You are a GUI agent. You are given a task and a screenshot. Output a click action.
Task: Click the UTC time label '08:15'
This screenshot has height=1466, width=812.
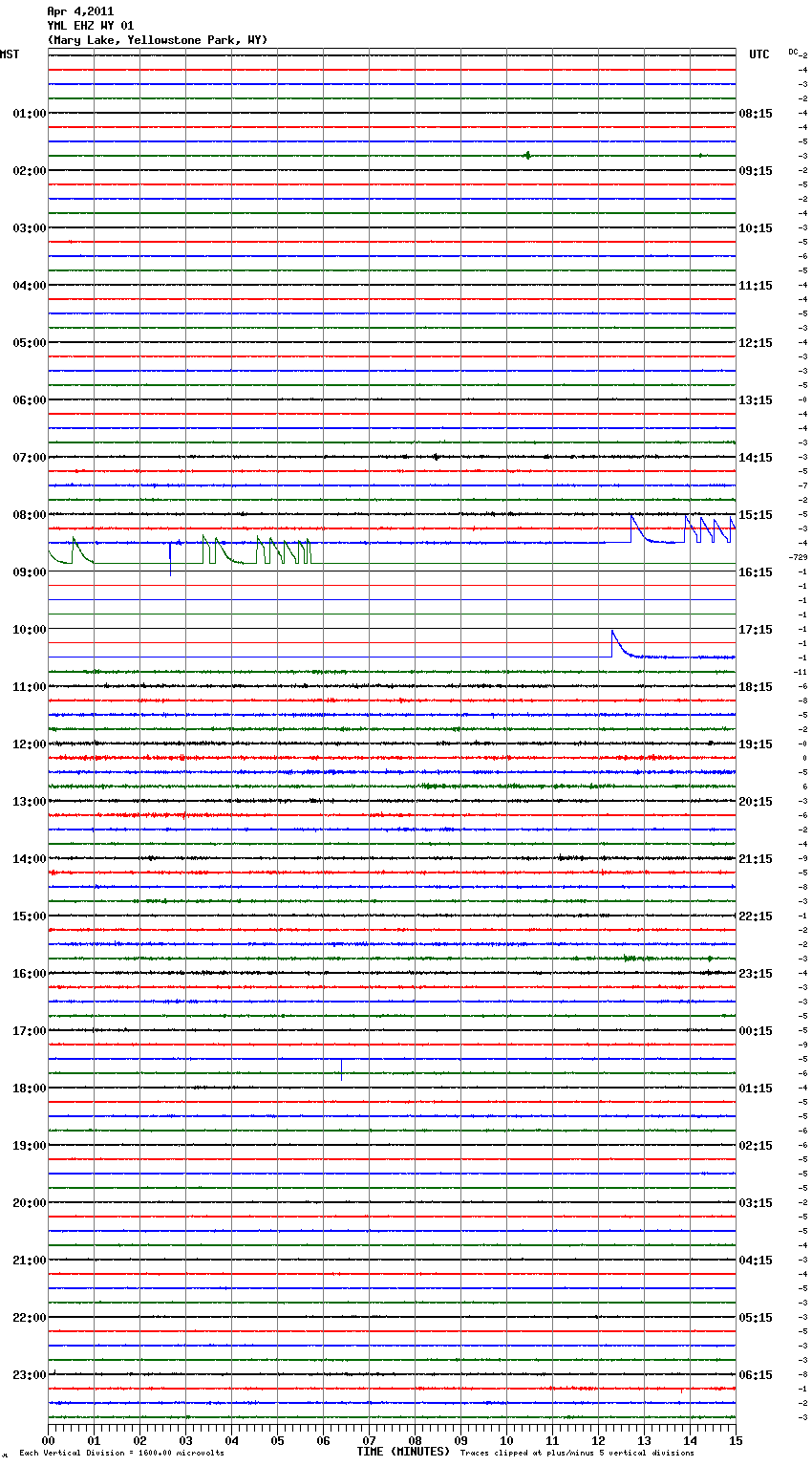click(x=756, y=114)
